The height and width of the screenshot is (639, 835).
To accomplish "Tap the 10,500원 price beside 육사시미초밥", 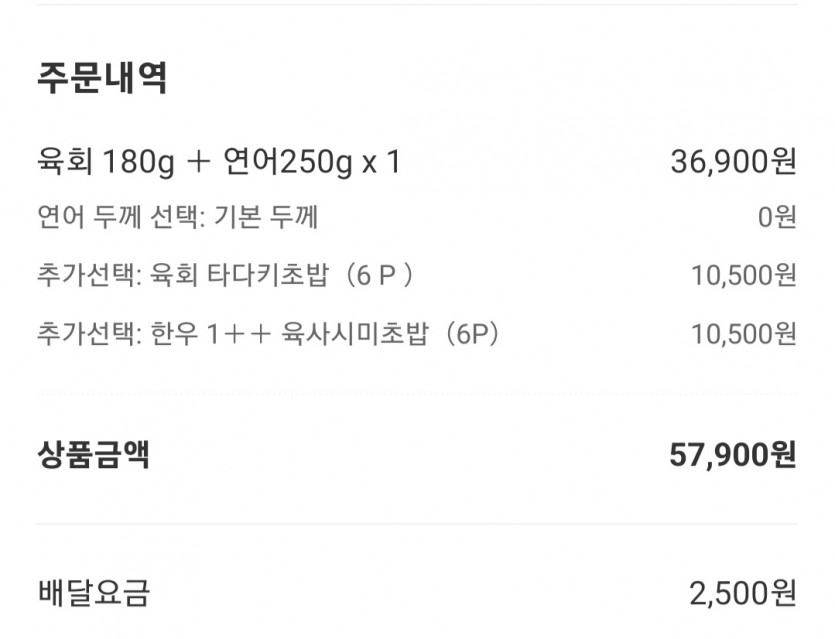I will point(743,334).
